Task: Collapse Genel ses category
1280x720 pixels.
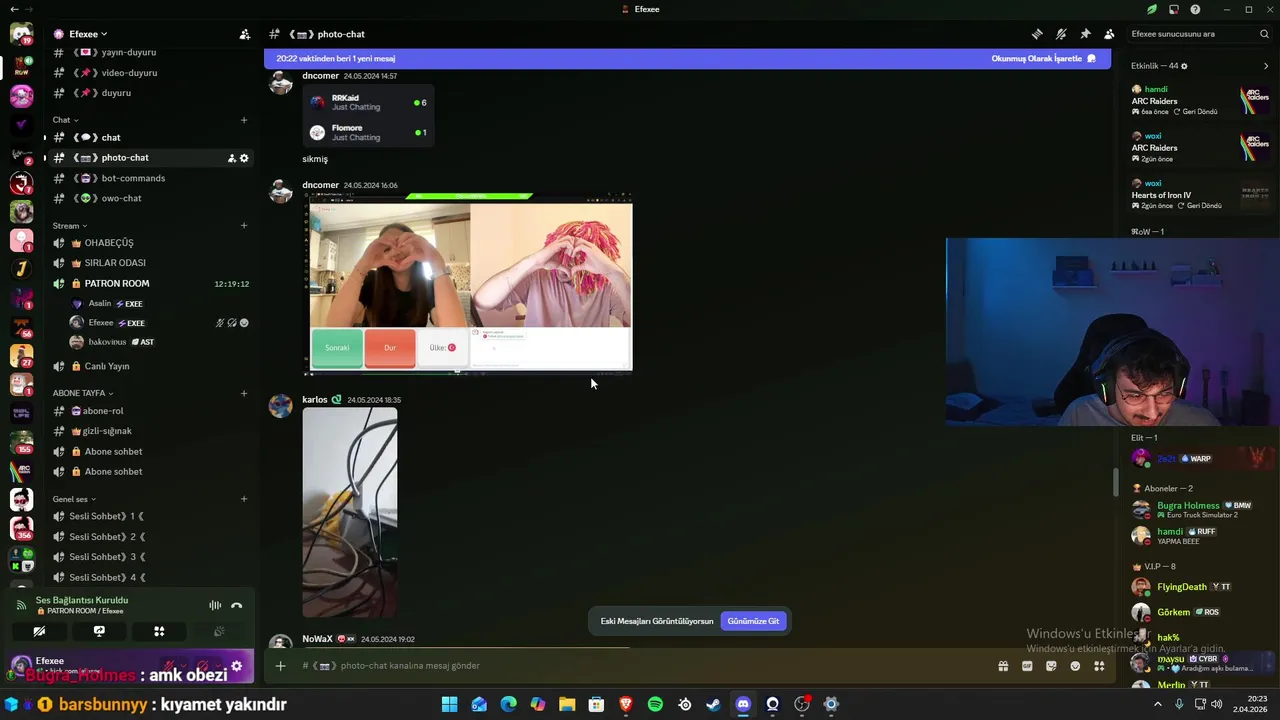Action: coord(74,499)
